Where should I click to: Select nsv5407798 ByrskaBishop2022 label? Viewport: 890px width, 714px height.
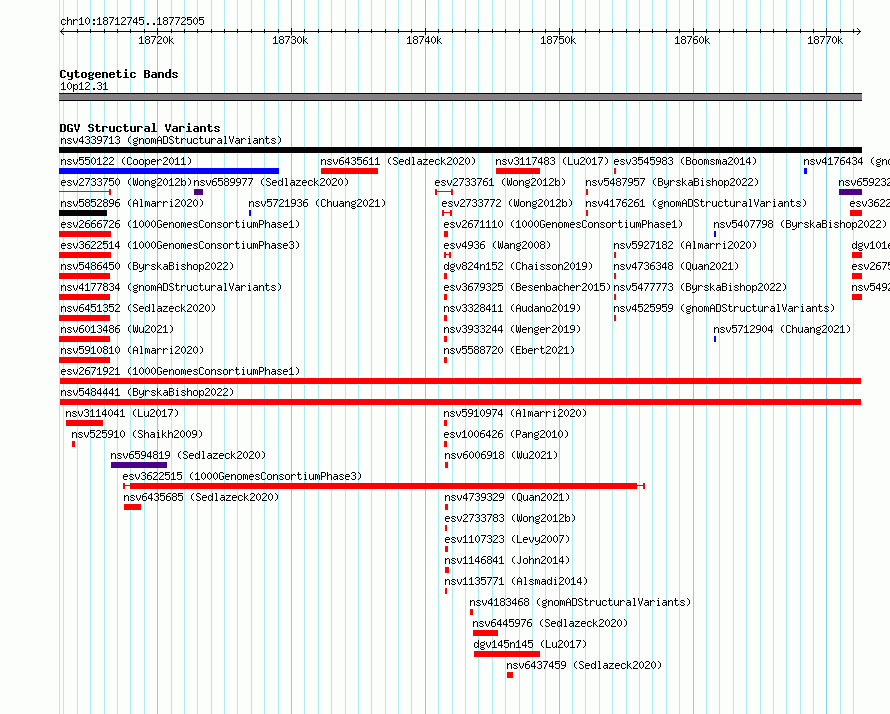[x=800, y=224]
